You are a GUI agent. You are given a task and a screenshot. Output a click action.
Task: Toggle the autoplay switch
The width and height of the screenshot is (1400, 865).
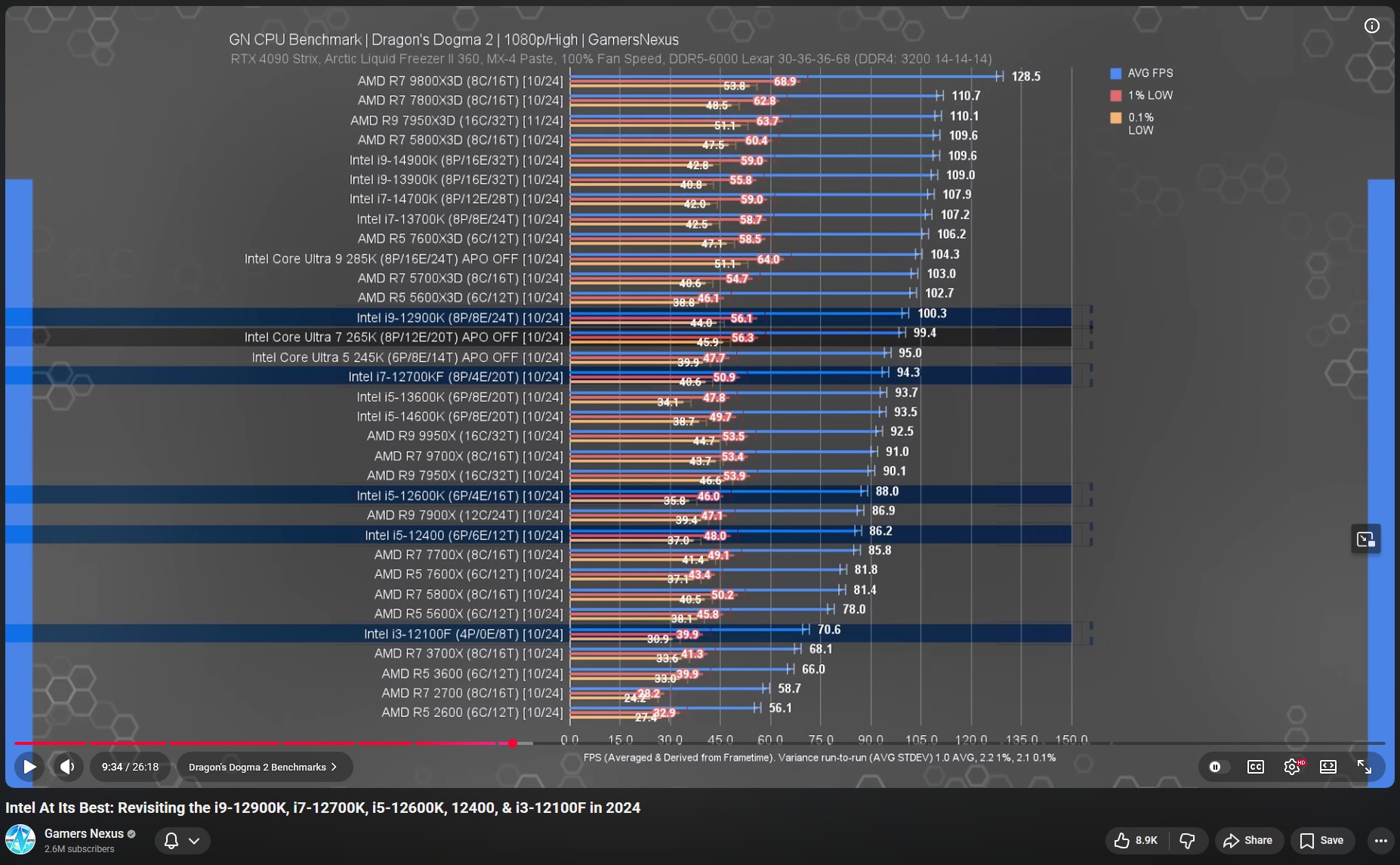coord(1217,767)
